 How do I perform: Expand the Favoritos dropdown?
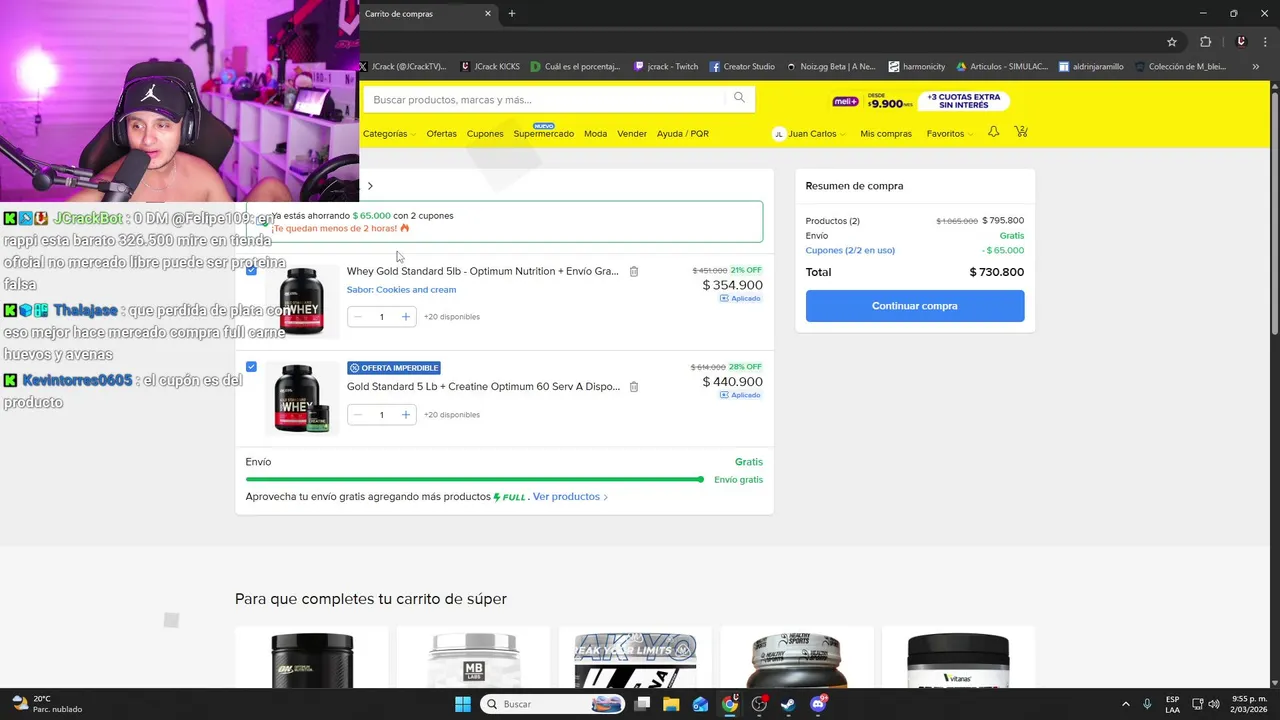[x=949, y=133]
